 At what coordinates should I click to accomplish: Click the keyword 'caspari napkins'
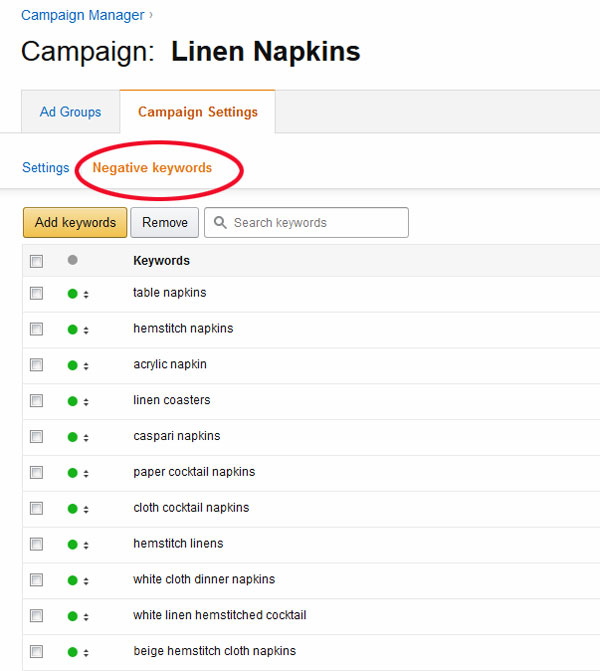point(177,436)
